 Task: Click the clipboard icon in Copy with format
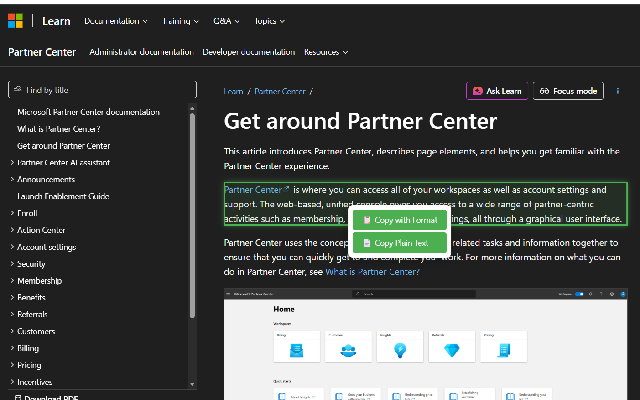click(x=367, y=220)
